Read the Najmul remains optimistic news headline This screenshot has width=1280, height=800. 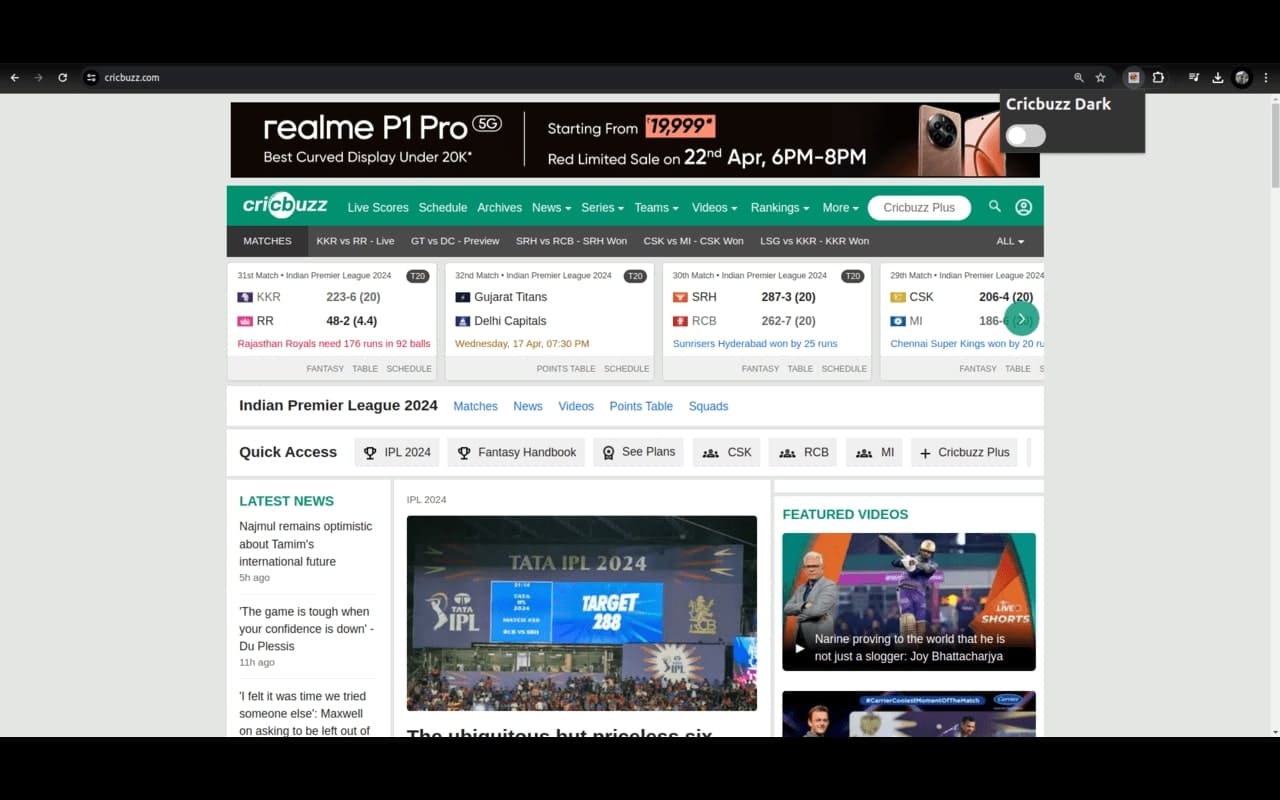[306, 544]
